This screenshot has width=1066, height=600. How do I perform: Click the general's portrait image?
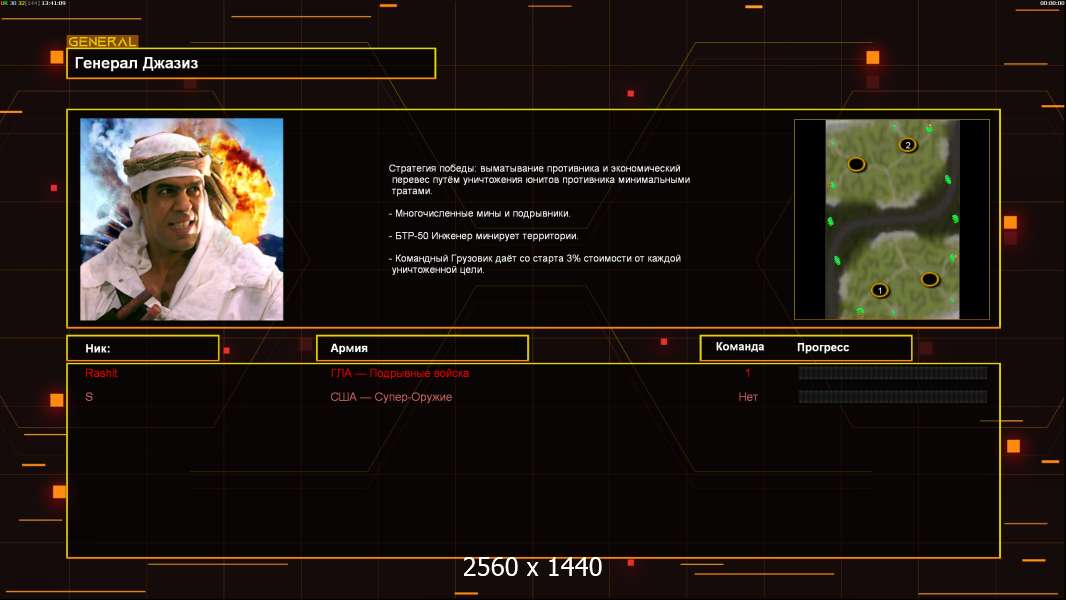tap(182, 219)
